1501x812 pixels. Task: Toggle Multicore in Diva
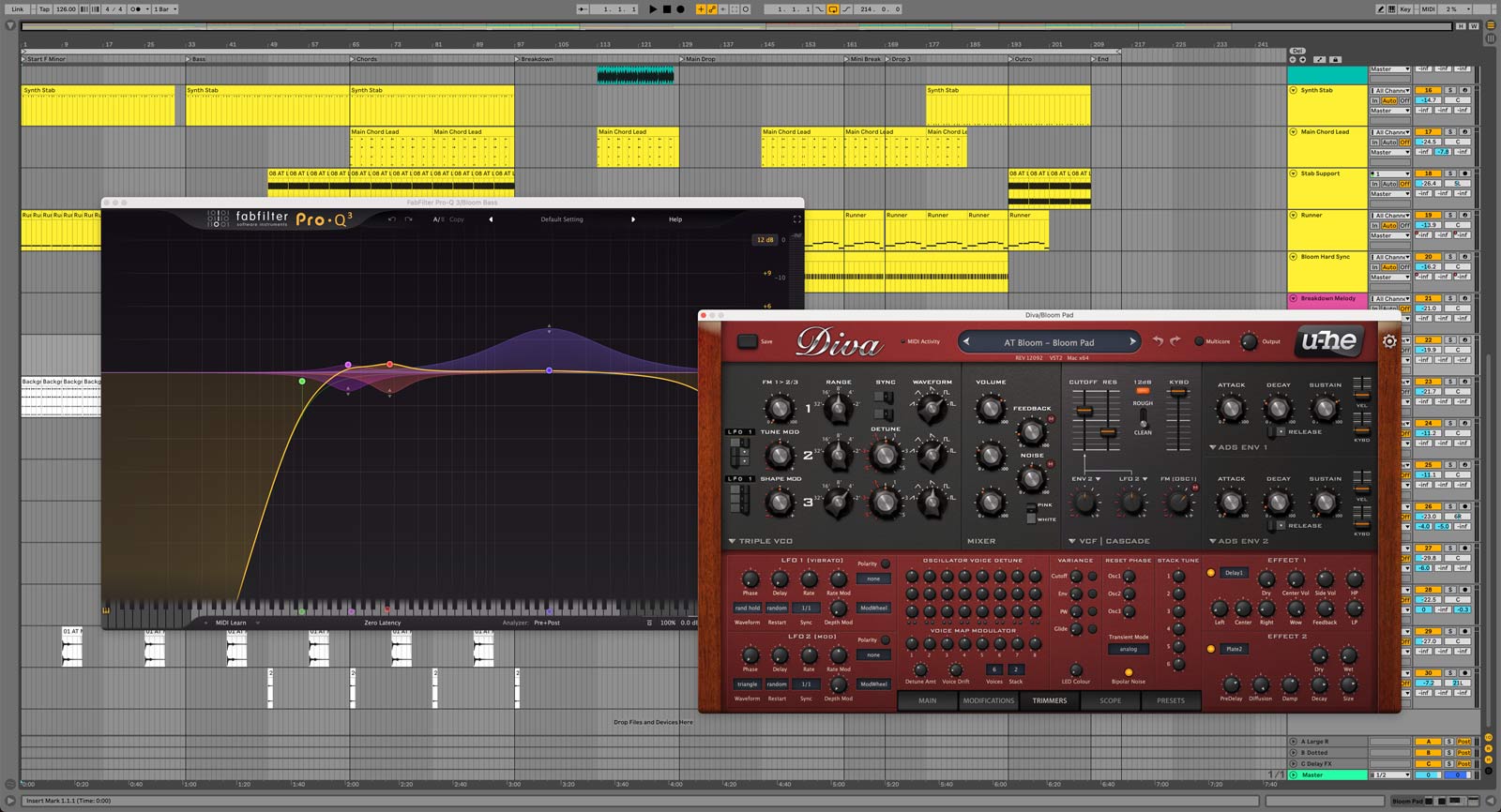1199,341
